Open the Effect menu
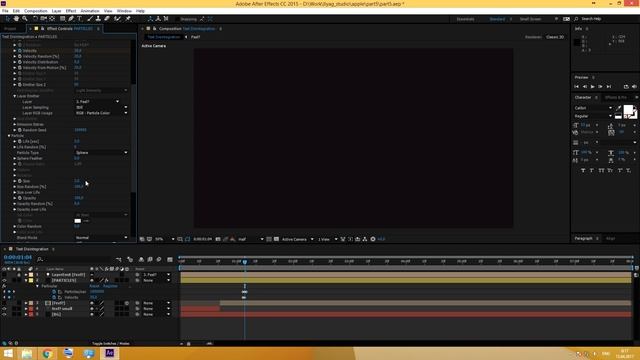 point(71,11)
